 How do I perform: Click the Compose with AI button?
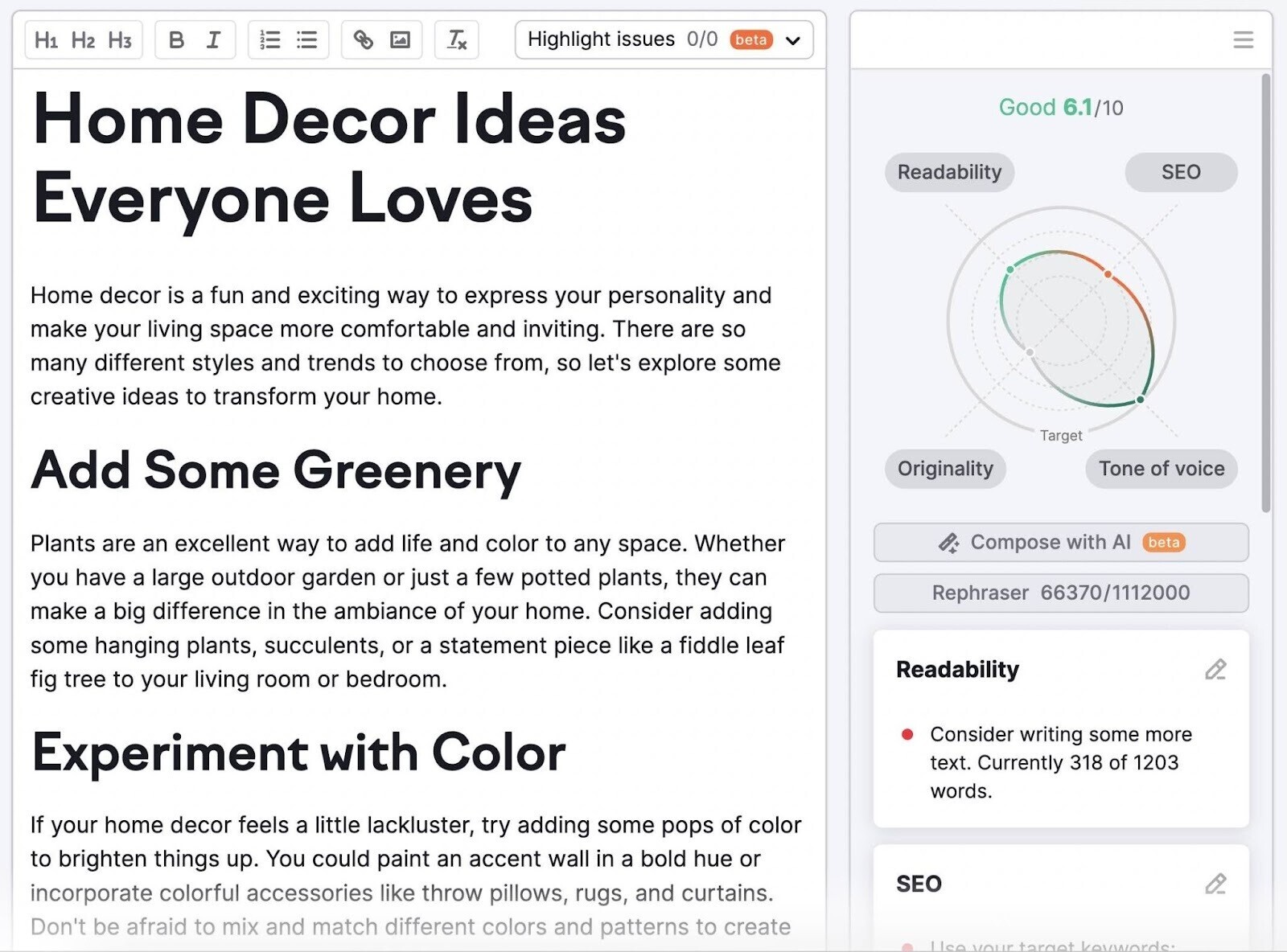[x=1061, y=543]
